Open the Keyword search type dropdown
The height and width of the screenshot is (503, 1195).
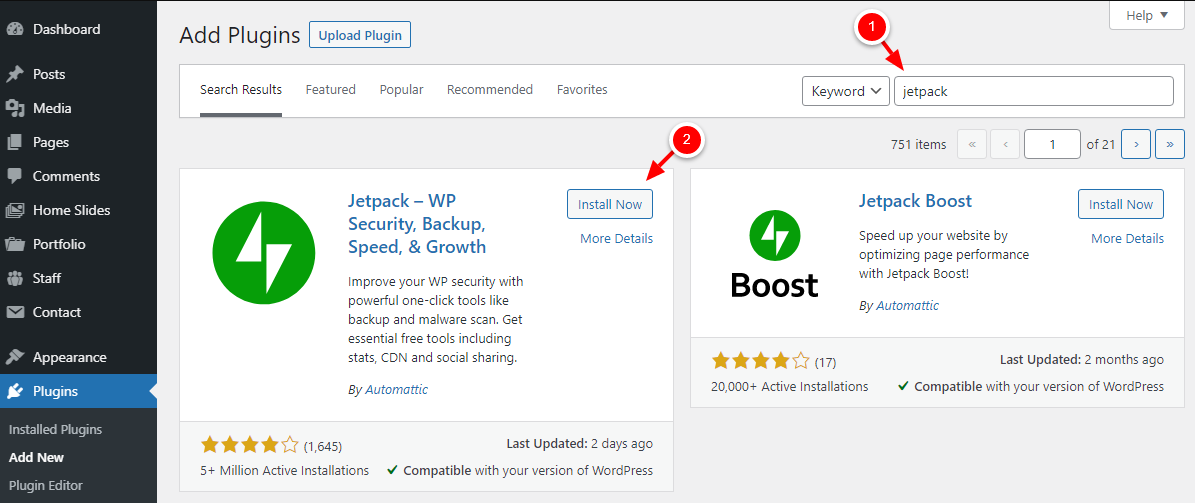(x=845, y=91)
